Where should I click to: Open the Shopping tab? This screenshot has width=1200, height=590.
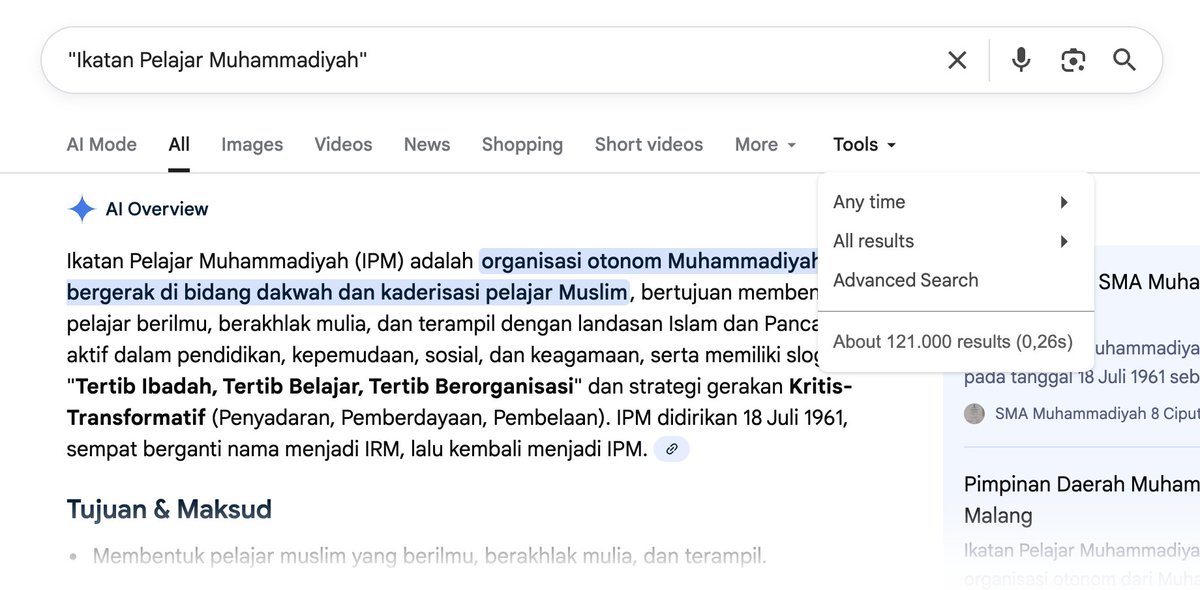click(x=522, y=144)
